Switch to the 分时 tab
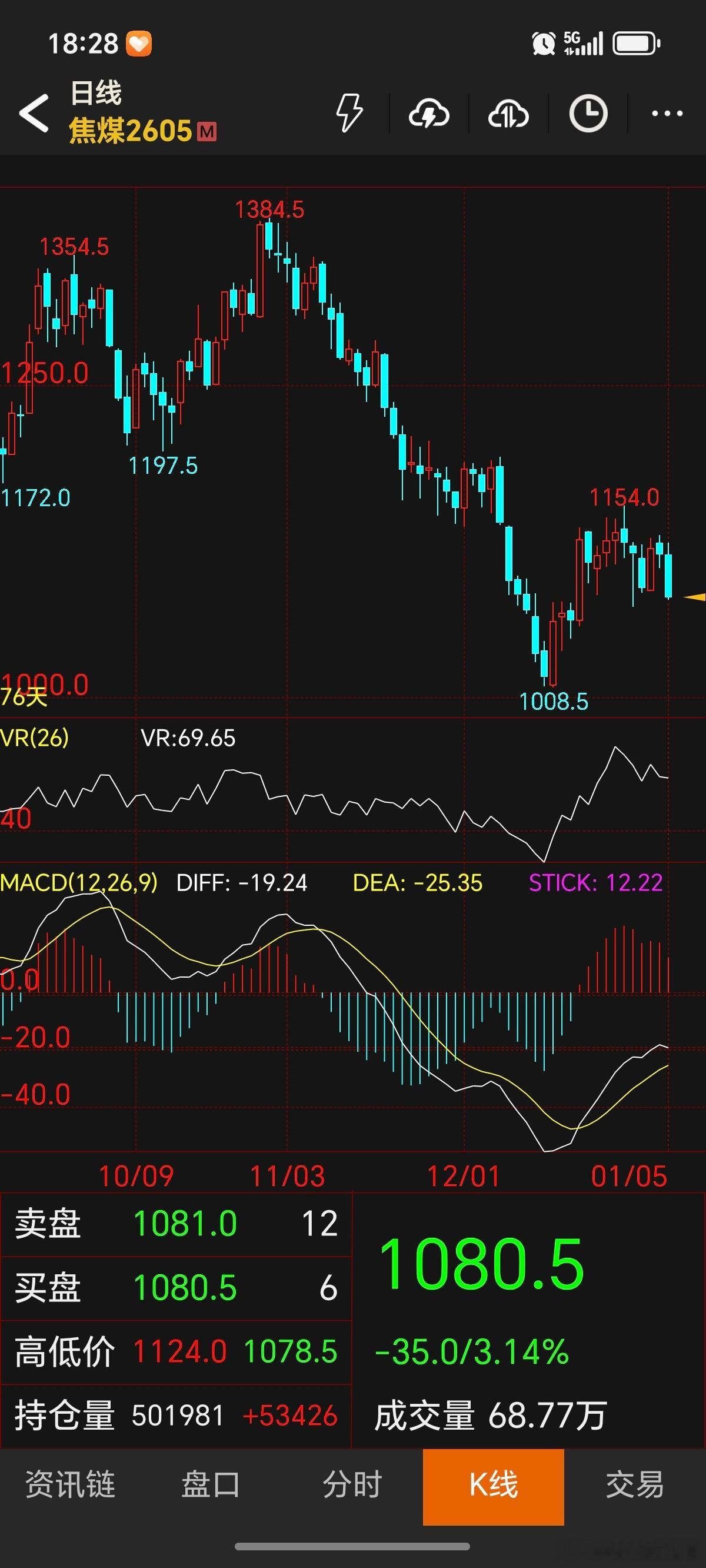 point(352,1484)
